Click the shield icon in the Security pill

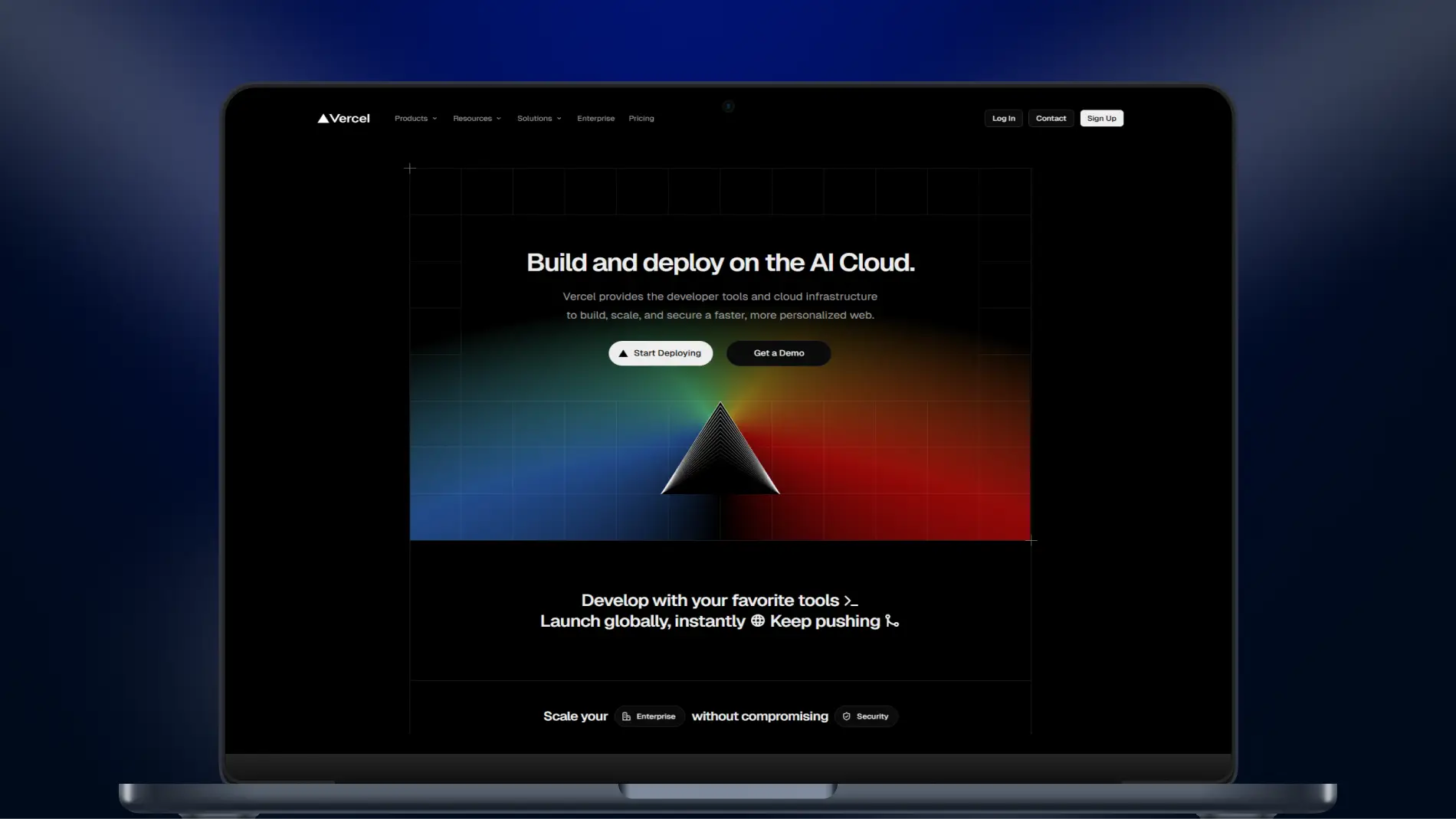847,716
